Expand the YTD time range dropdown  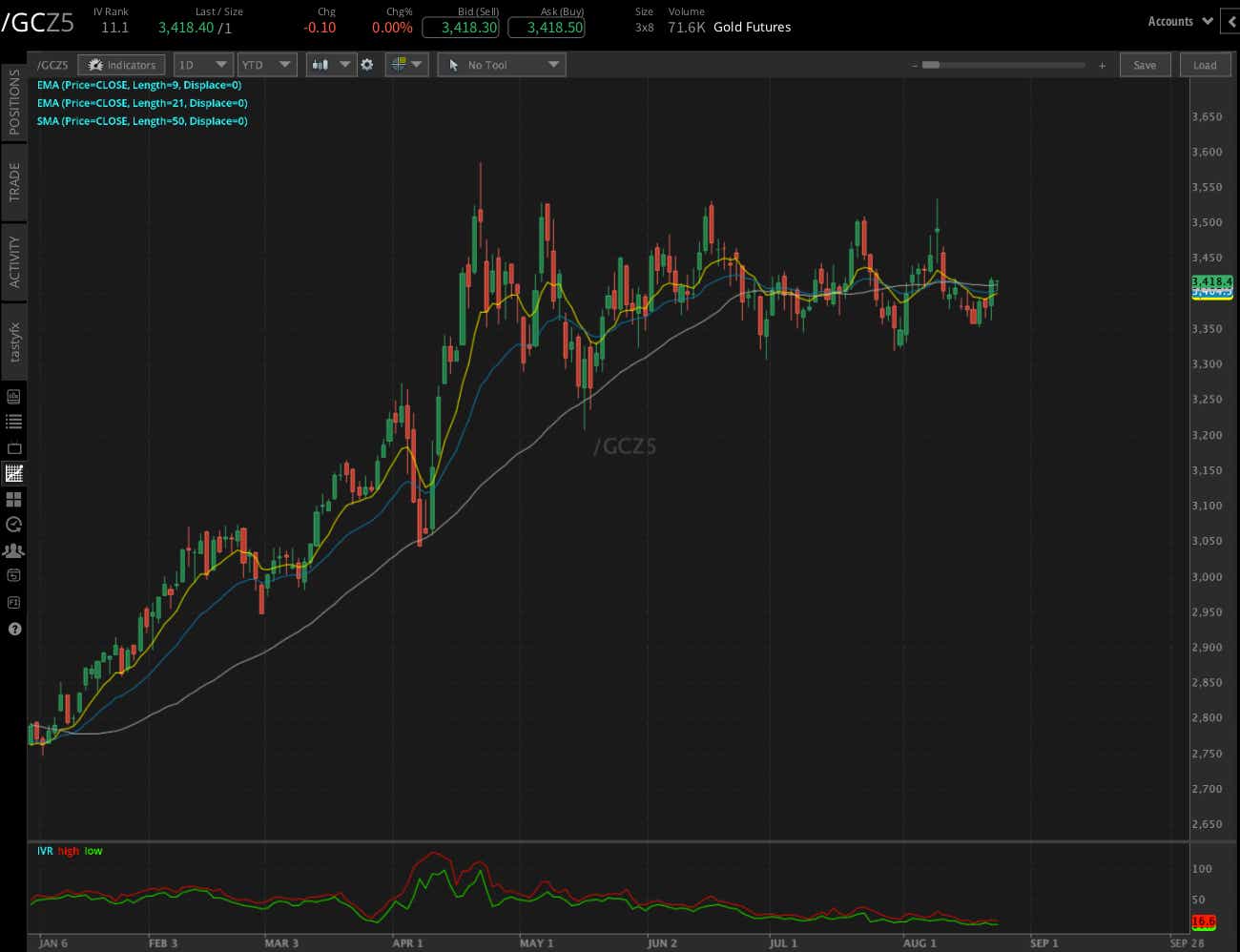[267, 65]
